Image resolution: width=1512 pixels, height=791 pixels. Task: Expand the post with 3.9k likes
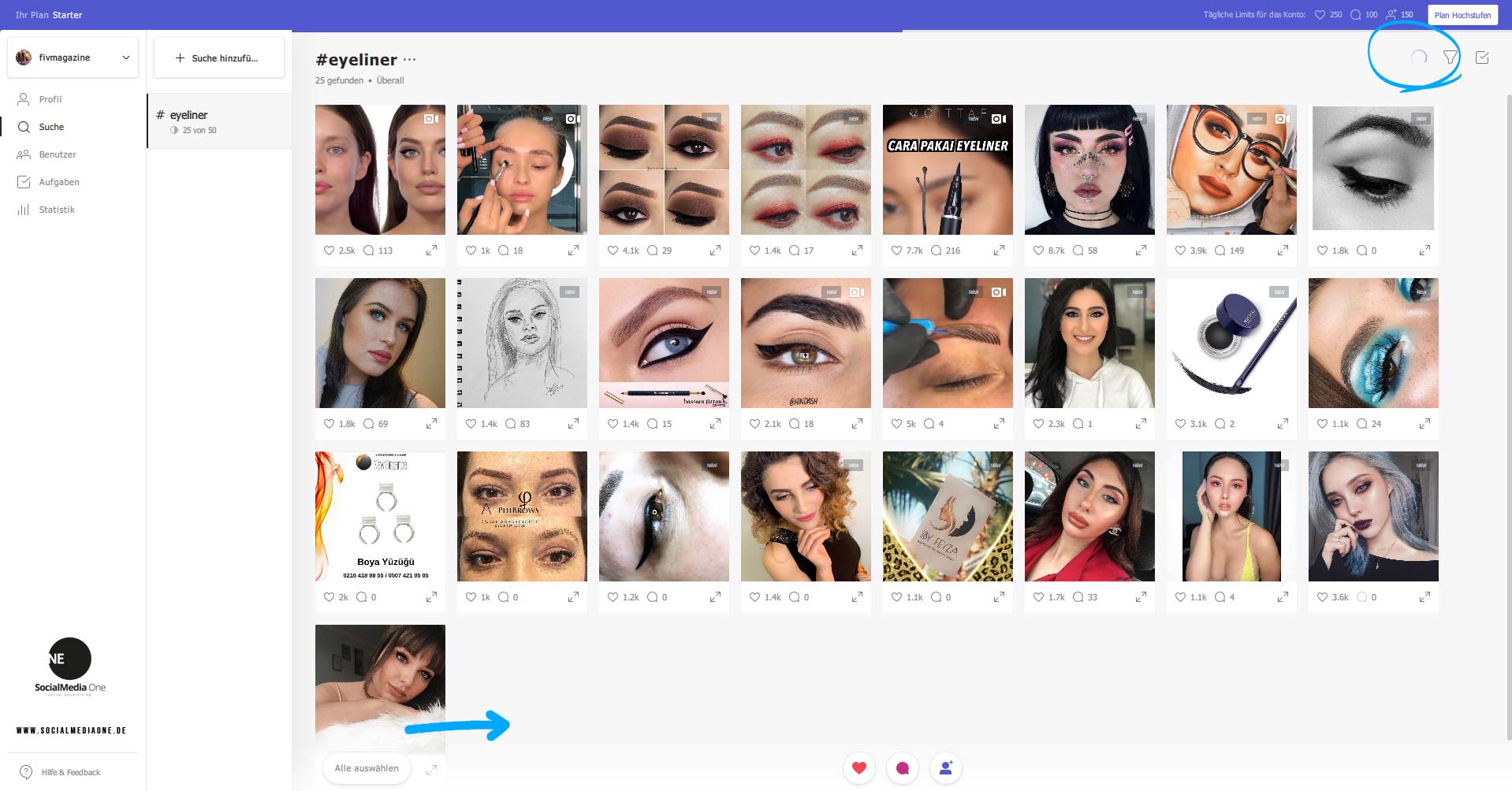(1283, 251)
